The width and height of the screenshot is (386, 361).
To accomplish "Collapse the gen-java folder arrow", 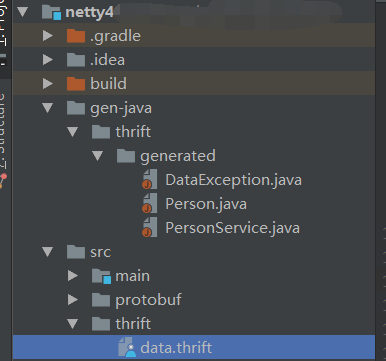I will click(x=48, y=108).
